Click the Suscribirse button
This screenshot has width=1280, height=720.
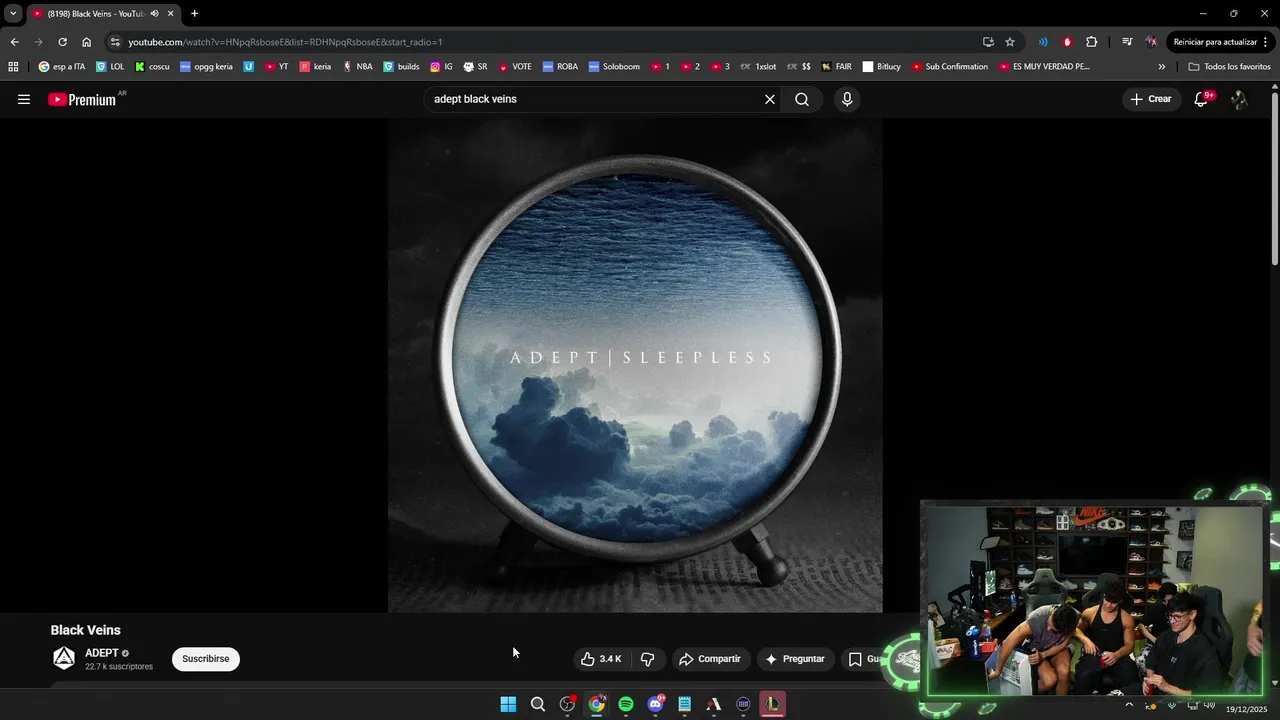tap(206, 659)
